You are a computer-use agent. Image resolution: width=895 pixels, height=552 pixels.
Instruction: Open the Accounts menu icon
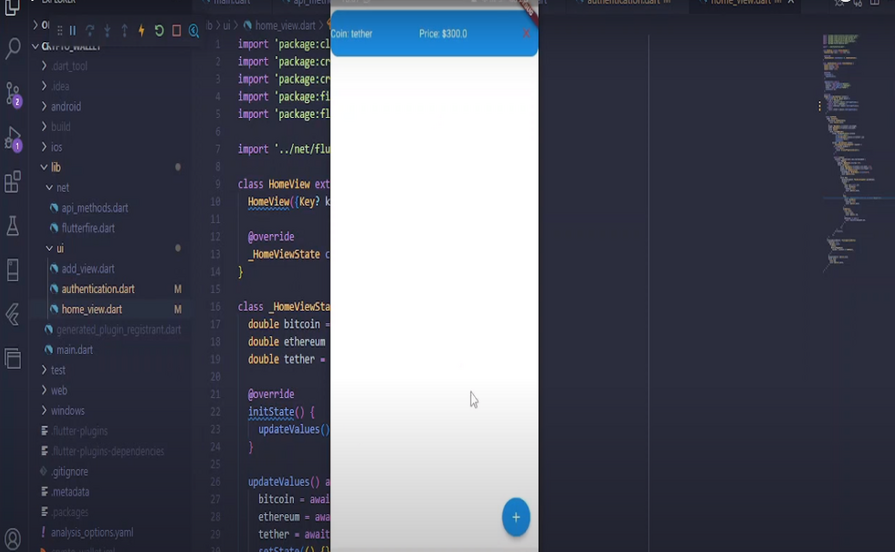click(x=13, y=539)
